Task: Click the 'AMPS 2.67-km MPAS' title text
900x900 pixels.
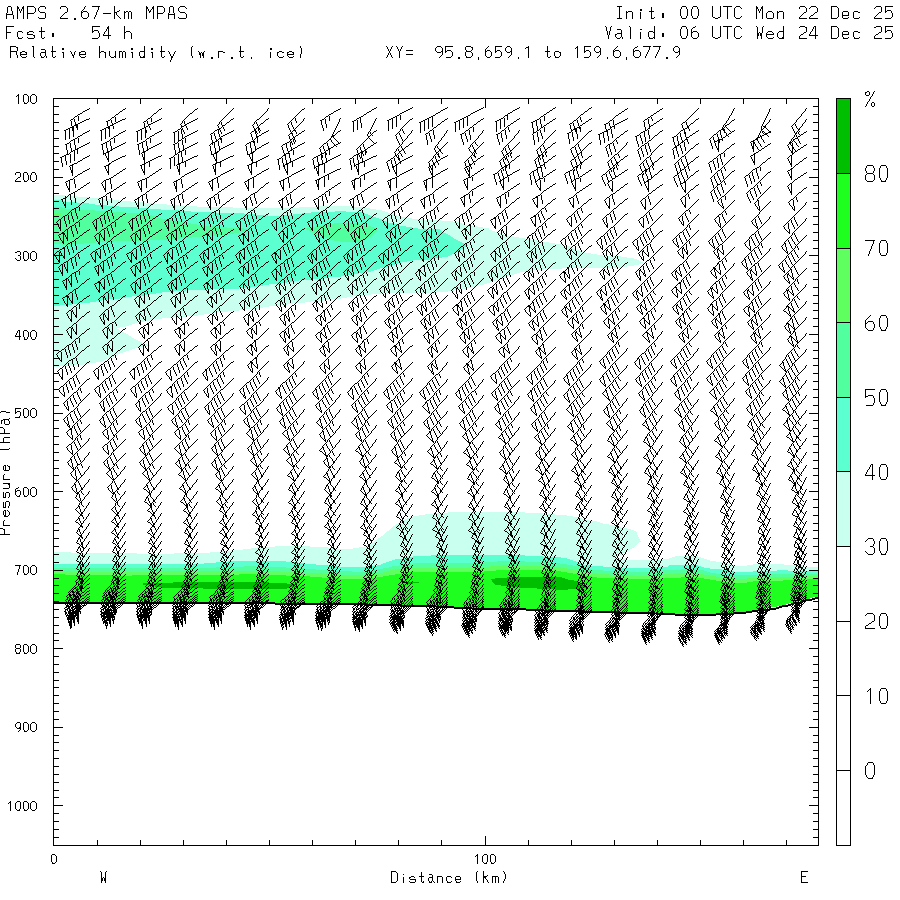Action: [96, 13]
